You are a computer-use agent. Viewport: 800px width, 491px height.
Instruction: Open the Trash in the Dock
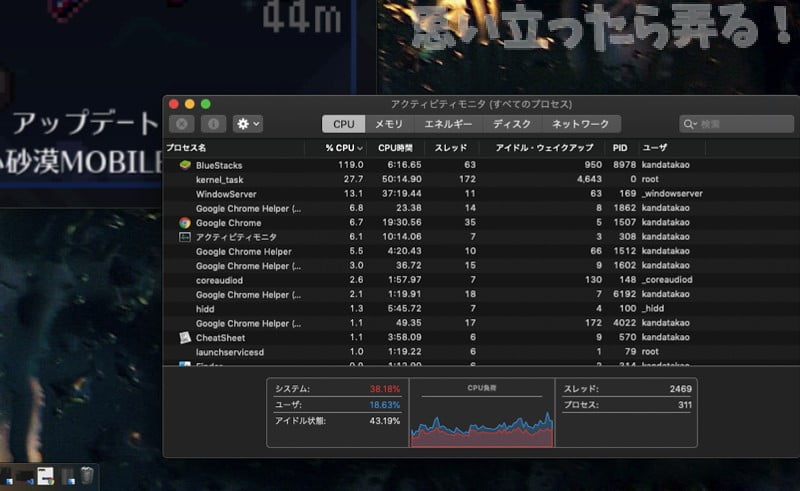87,475
